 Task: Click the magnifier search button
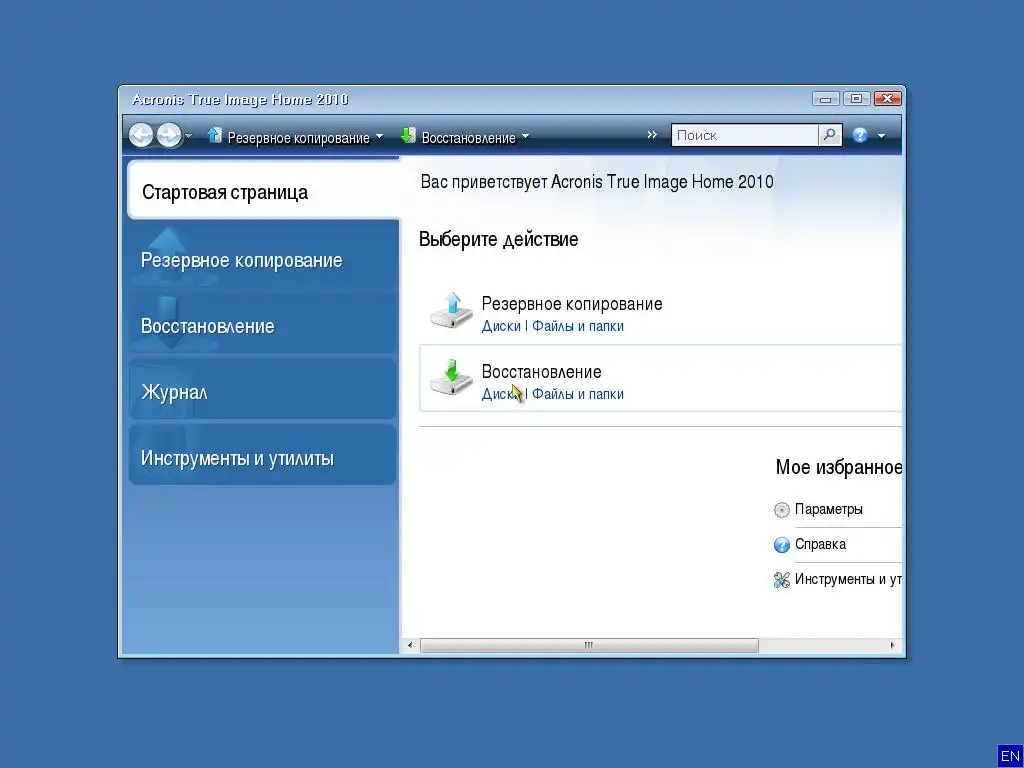point(829,135)
